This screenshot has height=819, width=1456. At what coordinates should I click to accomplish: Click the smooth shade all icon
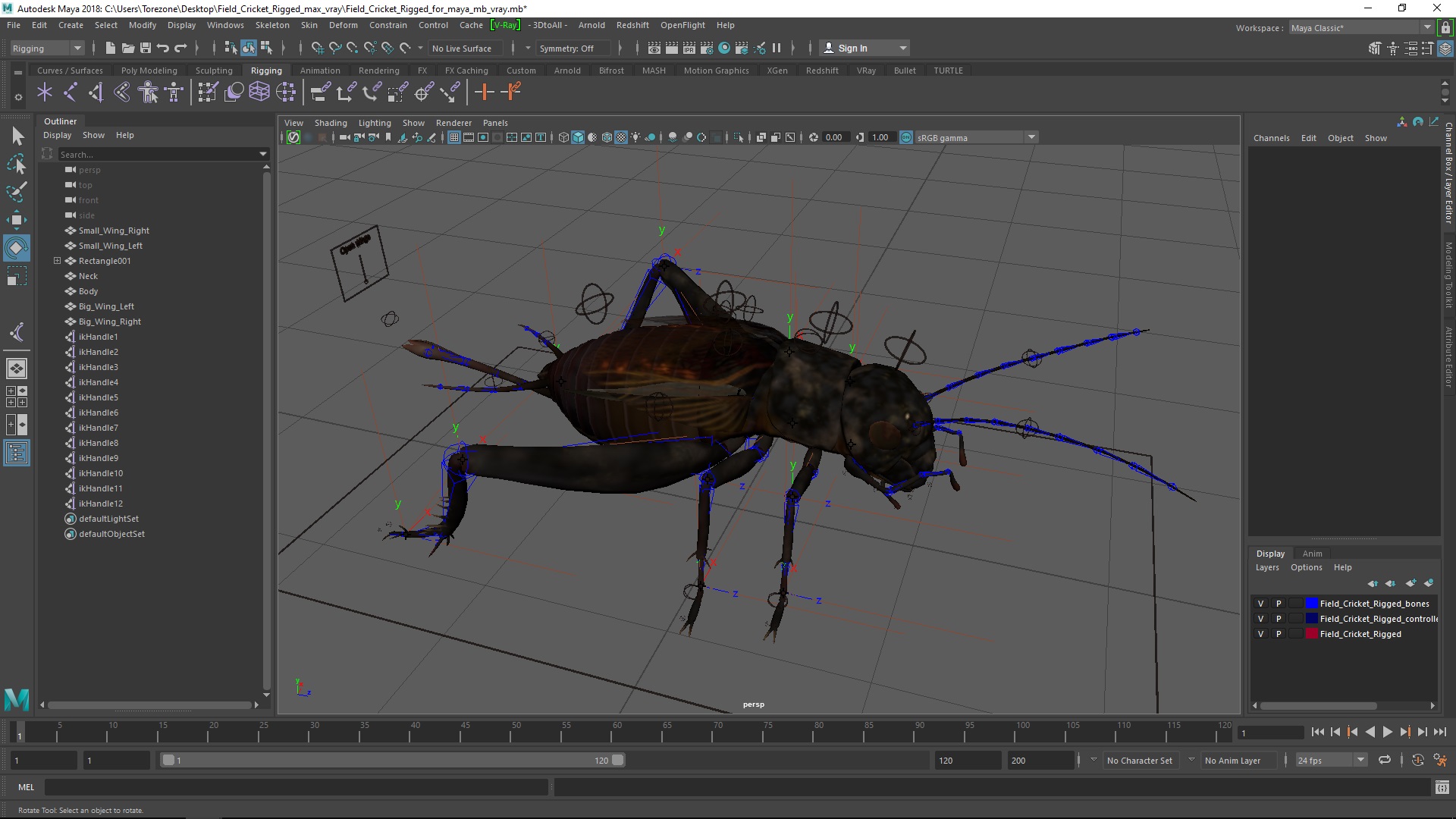coord(578,137)
